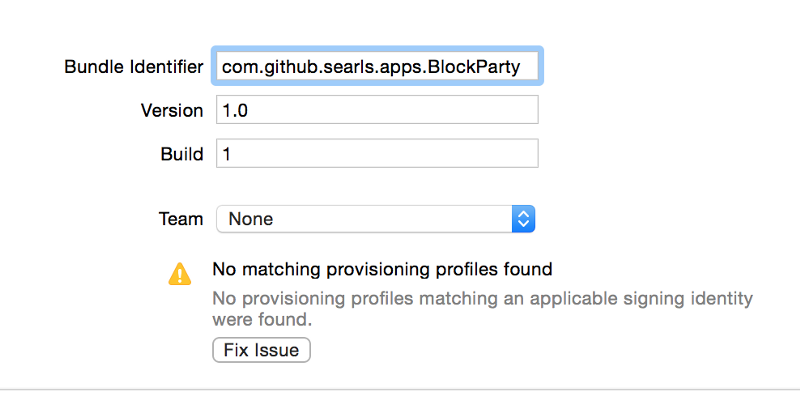Click the blue up-down arrows of Team
Image resolution: width=800 pixels, height=400 pixels.
pyautogui.click(x=523, y=219)
